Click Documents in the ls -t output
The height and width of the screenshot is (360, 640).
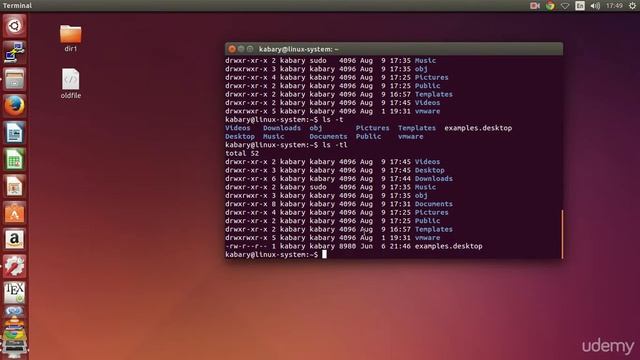[x=328, y=137]
